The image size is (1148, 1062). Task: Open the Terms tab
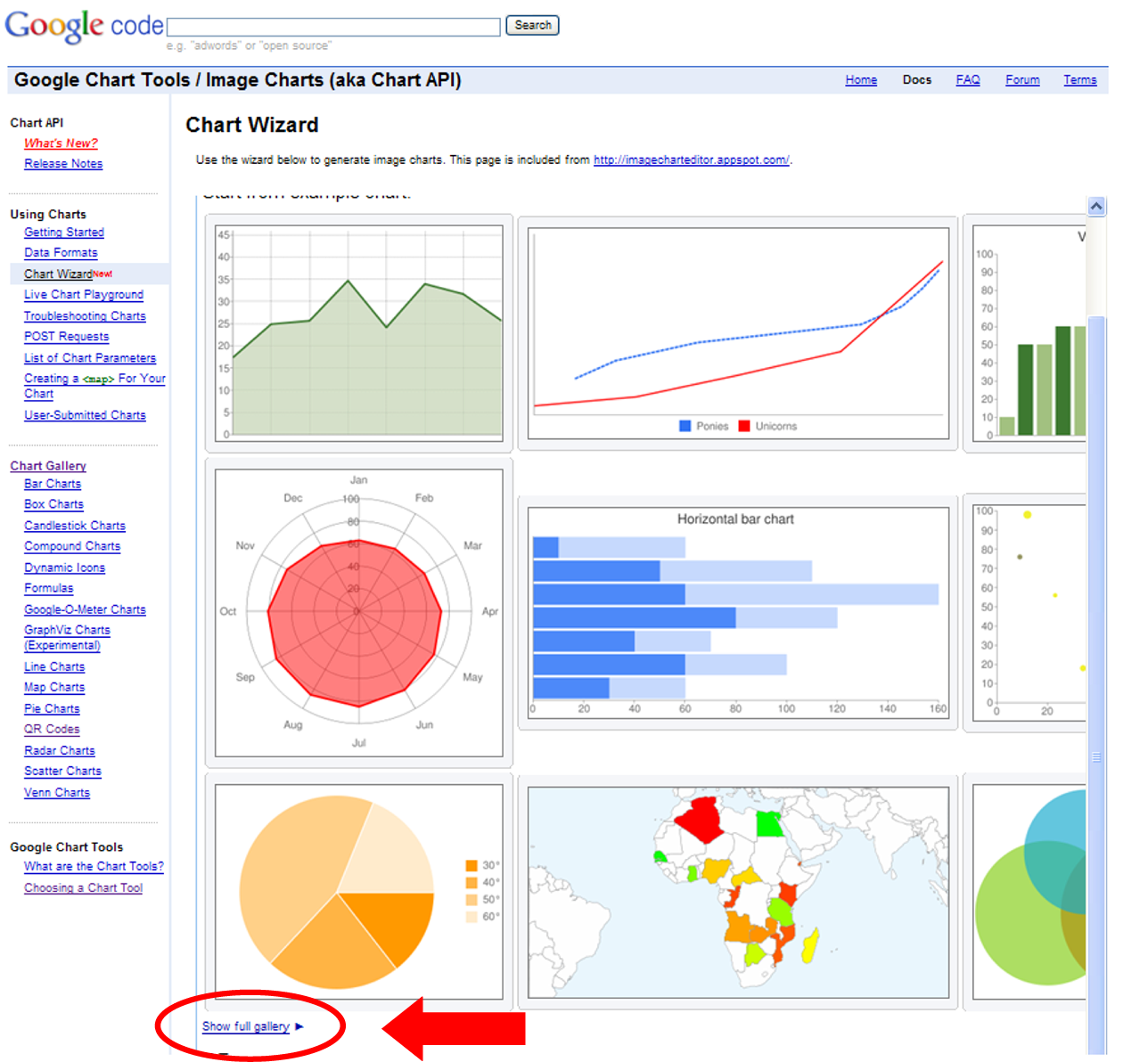tap(1079, 79)
